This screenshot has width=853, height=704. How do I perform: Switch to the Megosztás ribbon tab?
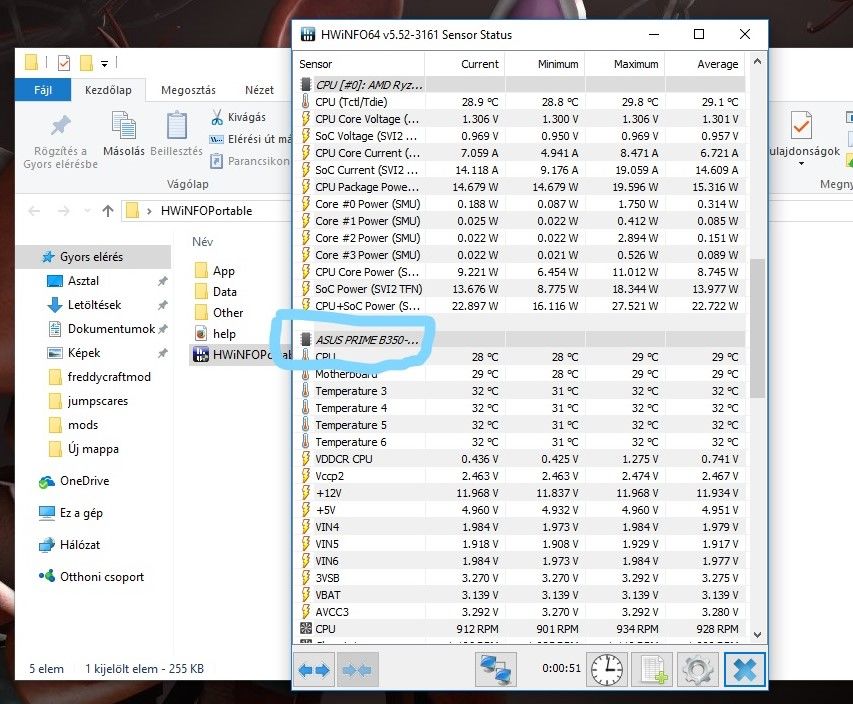click(x=188, y=90)
